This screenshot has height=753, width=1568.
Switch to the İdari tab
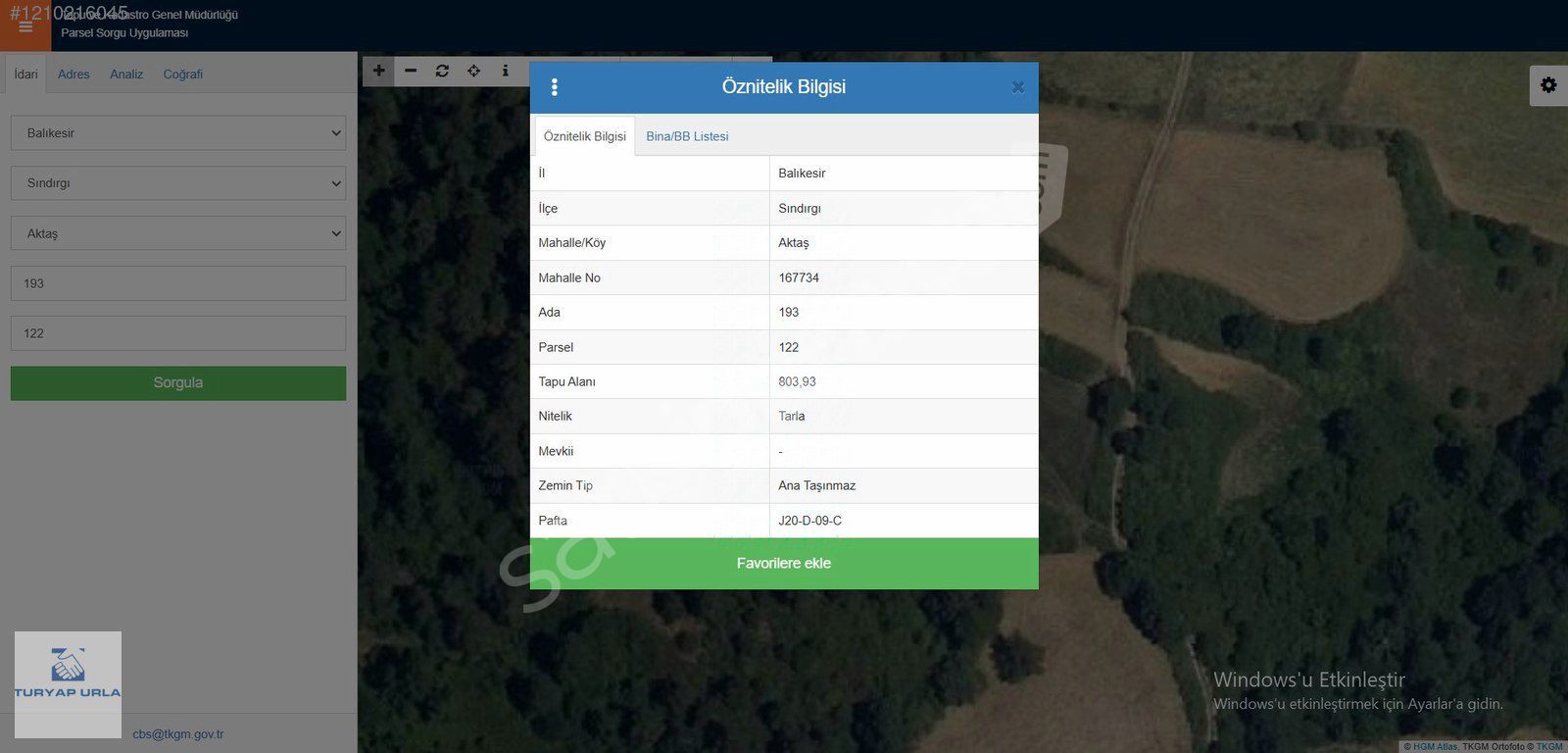(x=26, y=74)
